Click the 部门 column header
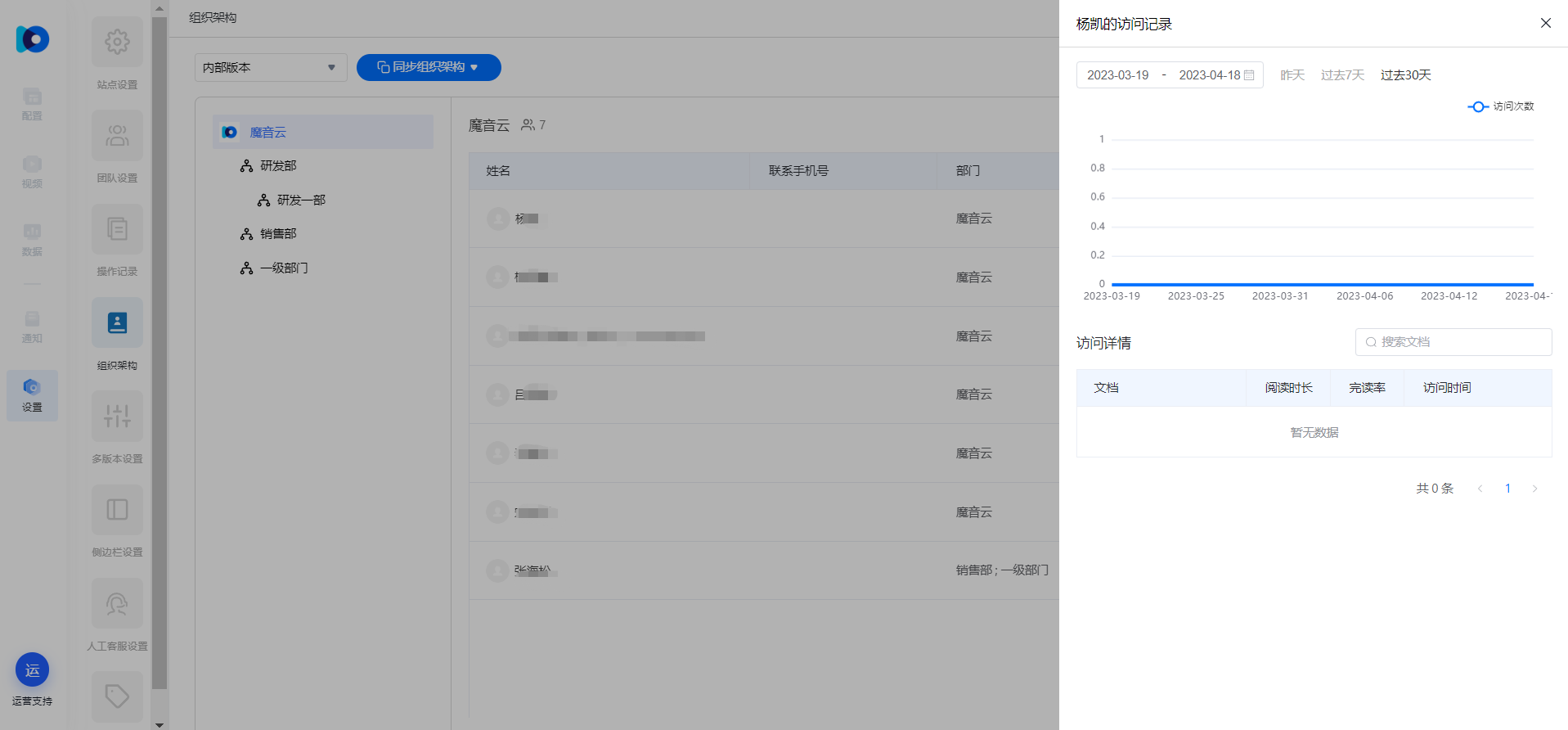The width and height of the screenshot is (1568, 730). 968,171
